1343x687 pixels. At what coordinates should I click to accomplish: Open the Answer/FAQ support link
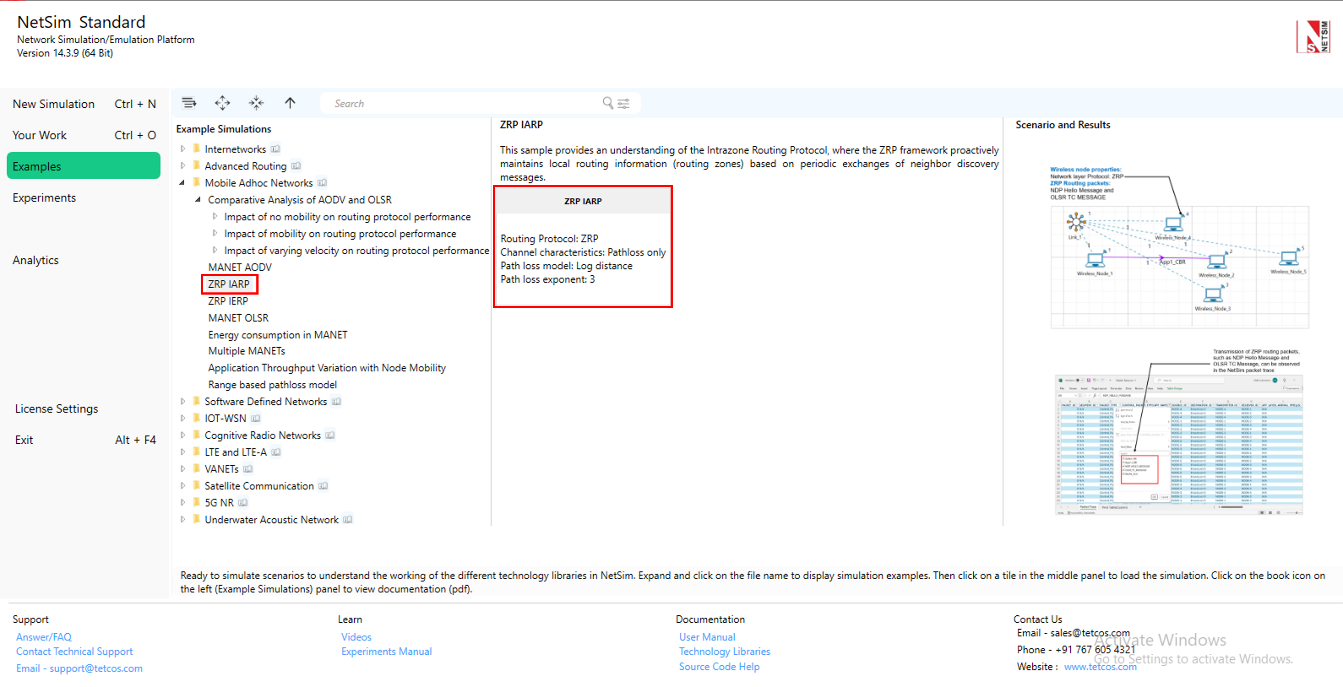(44, 637)
